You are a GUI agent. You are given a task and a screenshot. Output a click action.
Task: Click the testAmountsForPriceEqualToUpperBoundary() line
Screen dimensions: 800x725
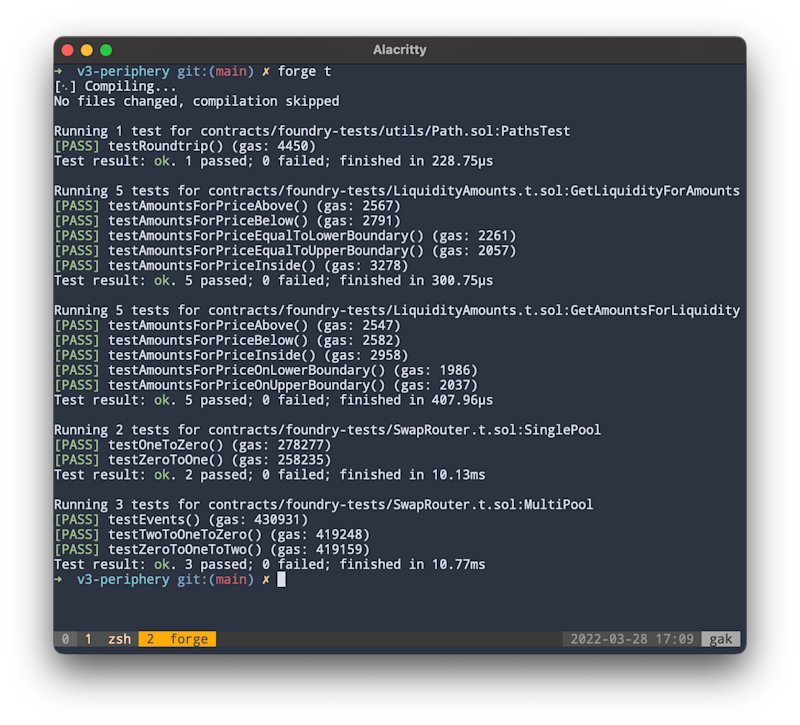coord(285,251)
